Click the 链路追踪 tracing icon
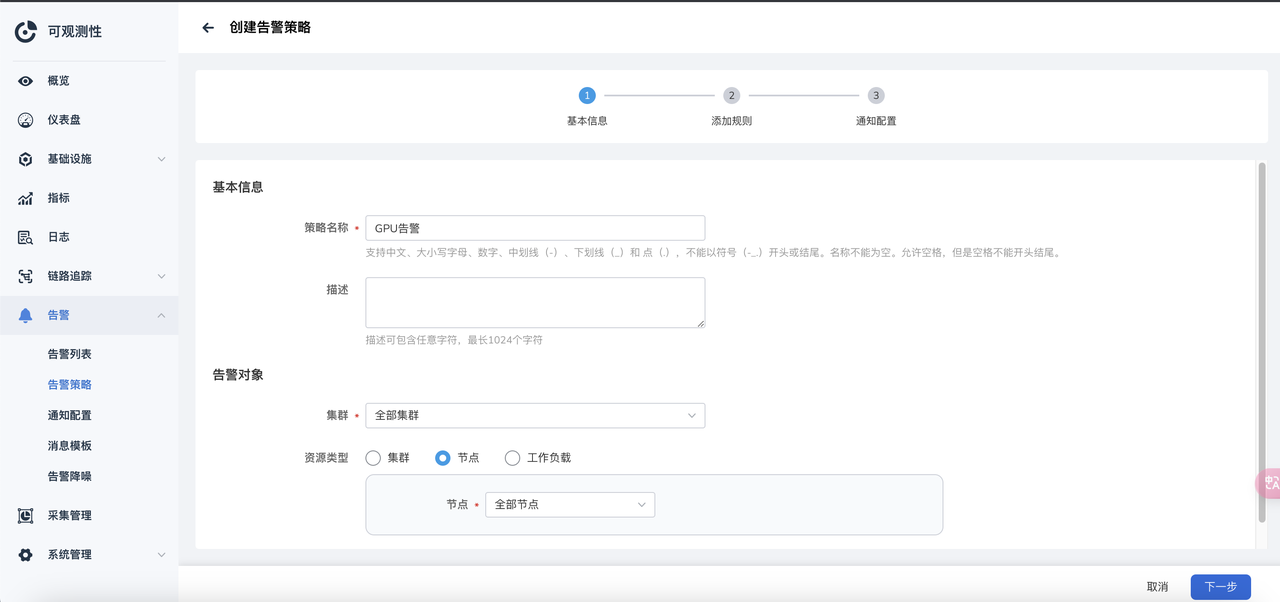This screenshot has height=602, width=1280. click(x=27, y=276)
